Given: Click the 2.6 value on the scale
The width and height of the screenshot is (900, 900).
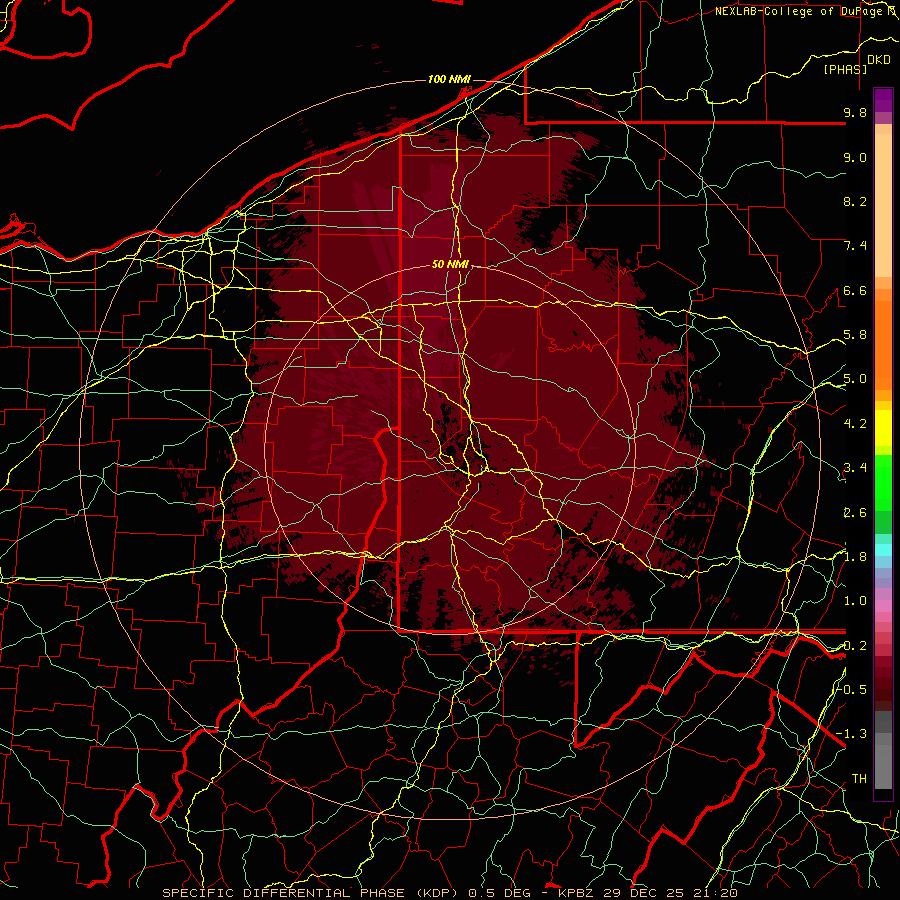Looking at the screenshot, I should [x=855, y=513].
